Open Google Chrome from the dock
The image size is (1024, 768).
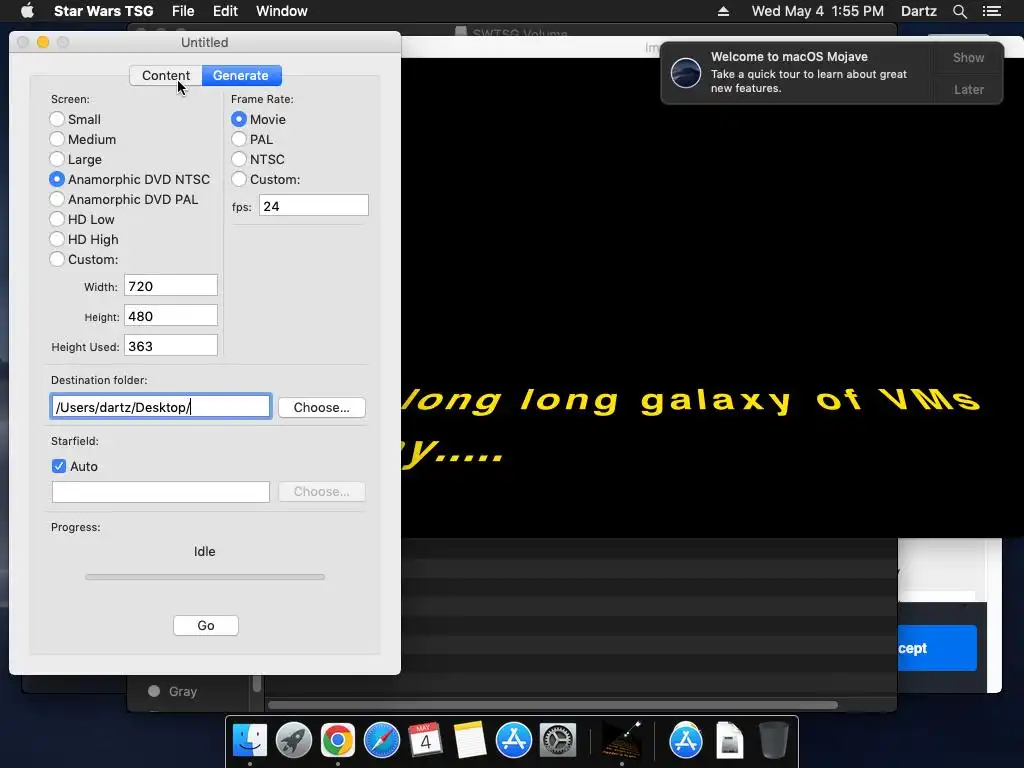click(338, 741)
